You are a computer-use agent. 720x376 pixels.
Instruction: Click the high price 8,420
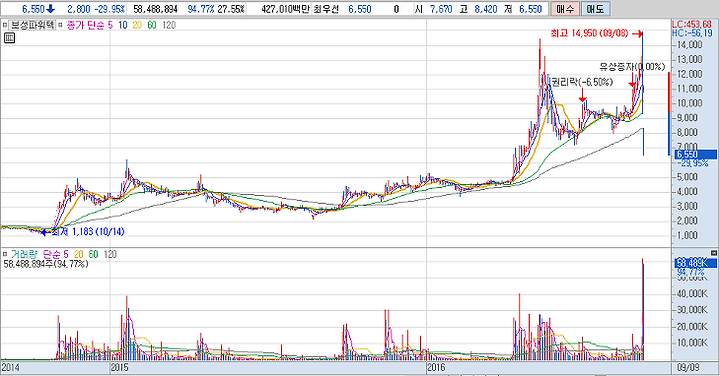click(x=486, y=9)
